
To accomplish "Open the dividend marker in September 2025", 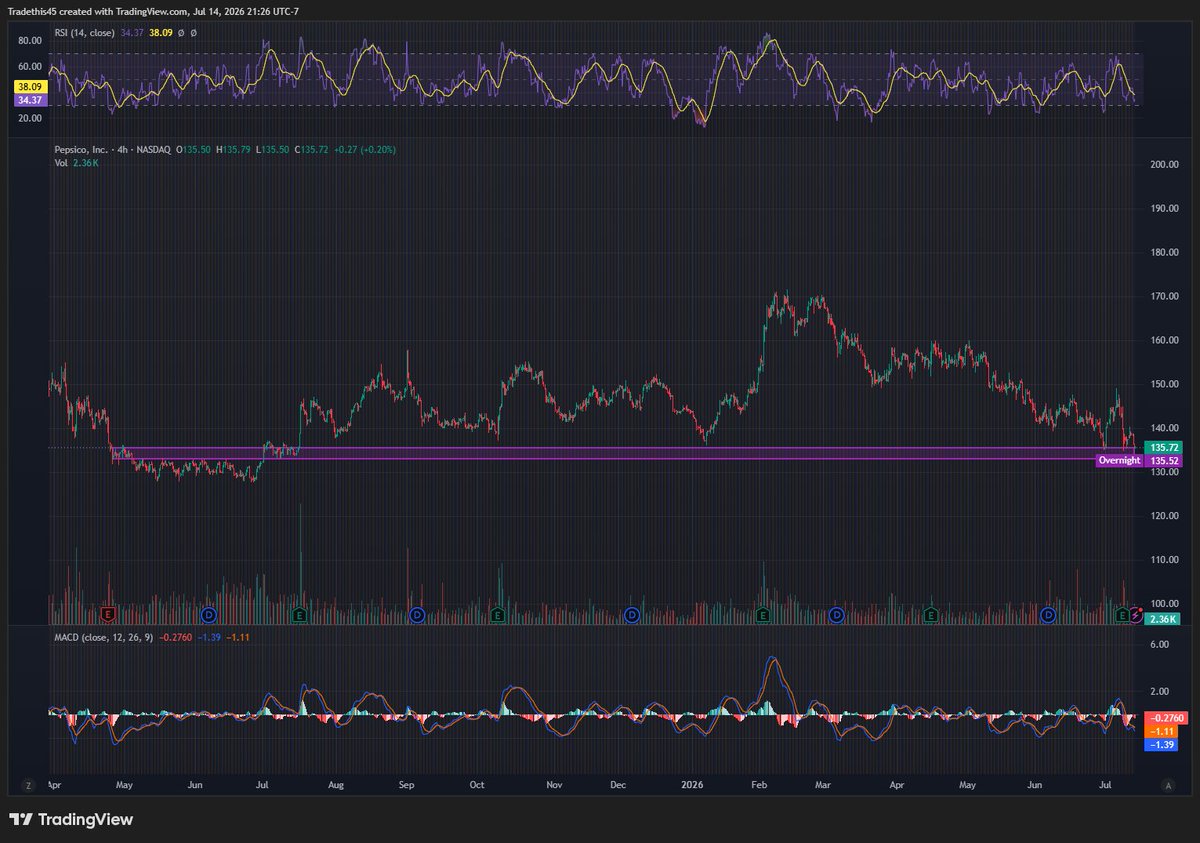I will (x=417, y=613).
